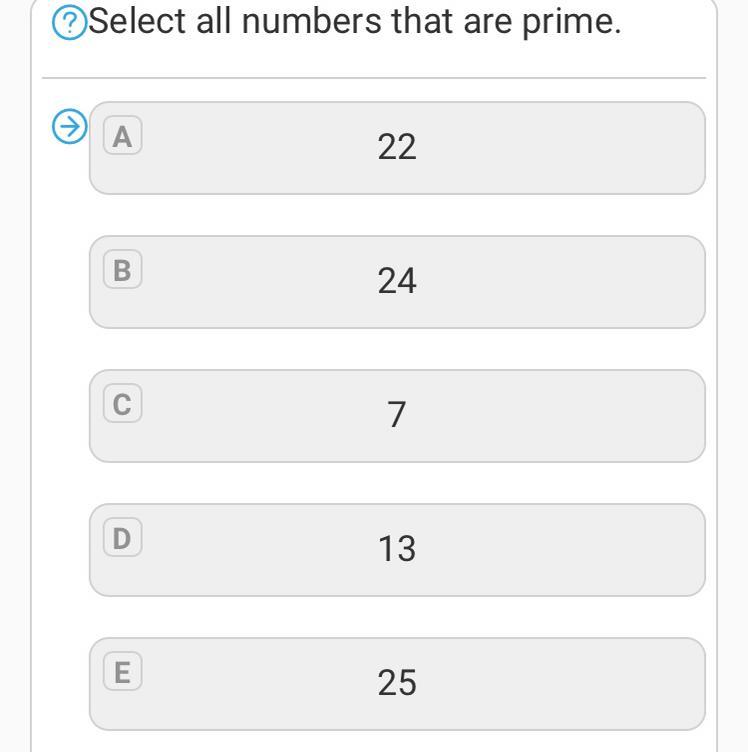748x752 pixels.
Task: Click the number 22 text
Action: point(397,148)
